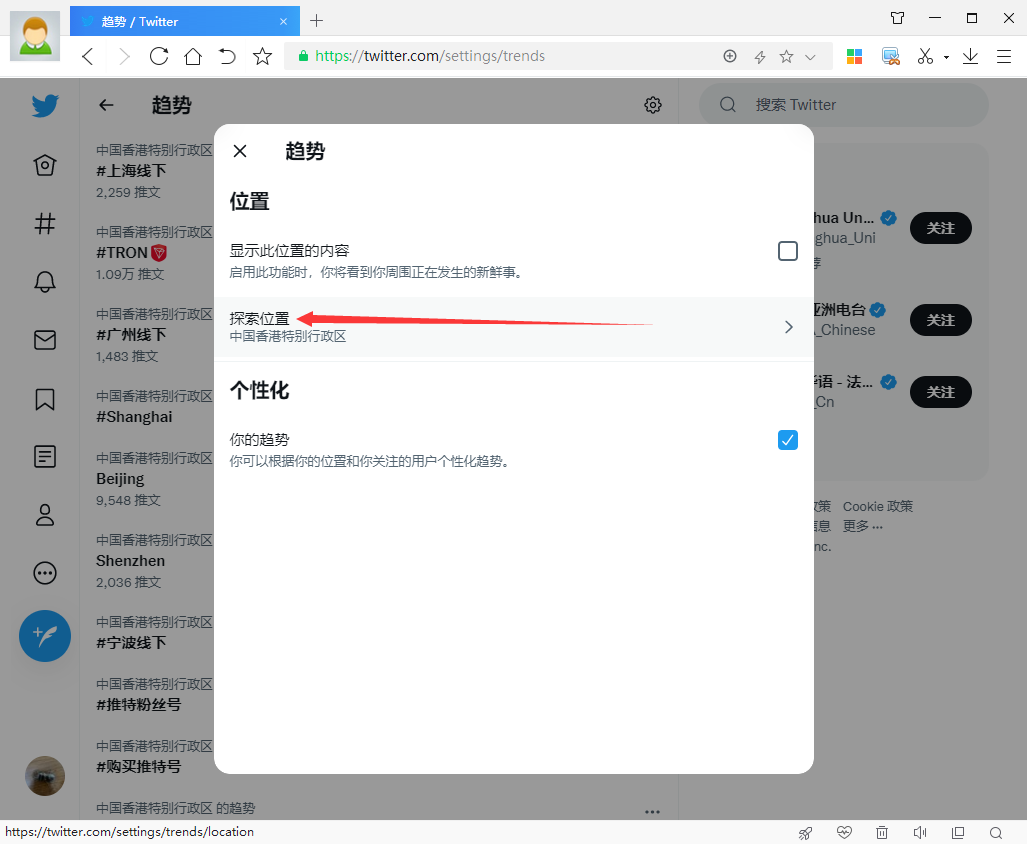The height and width of the screenshot is (844, 1027).
Task: Click the undo restore-tab icon
Action: pyautogui.click(x=227, y=56)
